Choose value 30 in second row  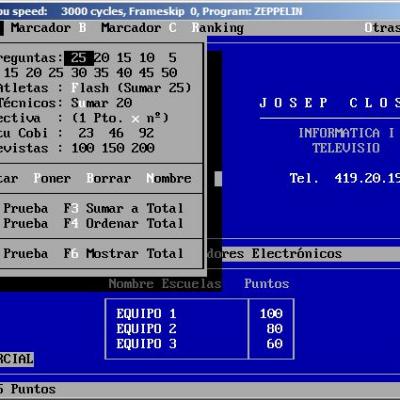[79, 73]
